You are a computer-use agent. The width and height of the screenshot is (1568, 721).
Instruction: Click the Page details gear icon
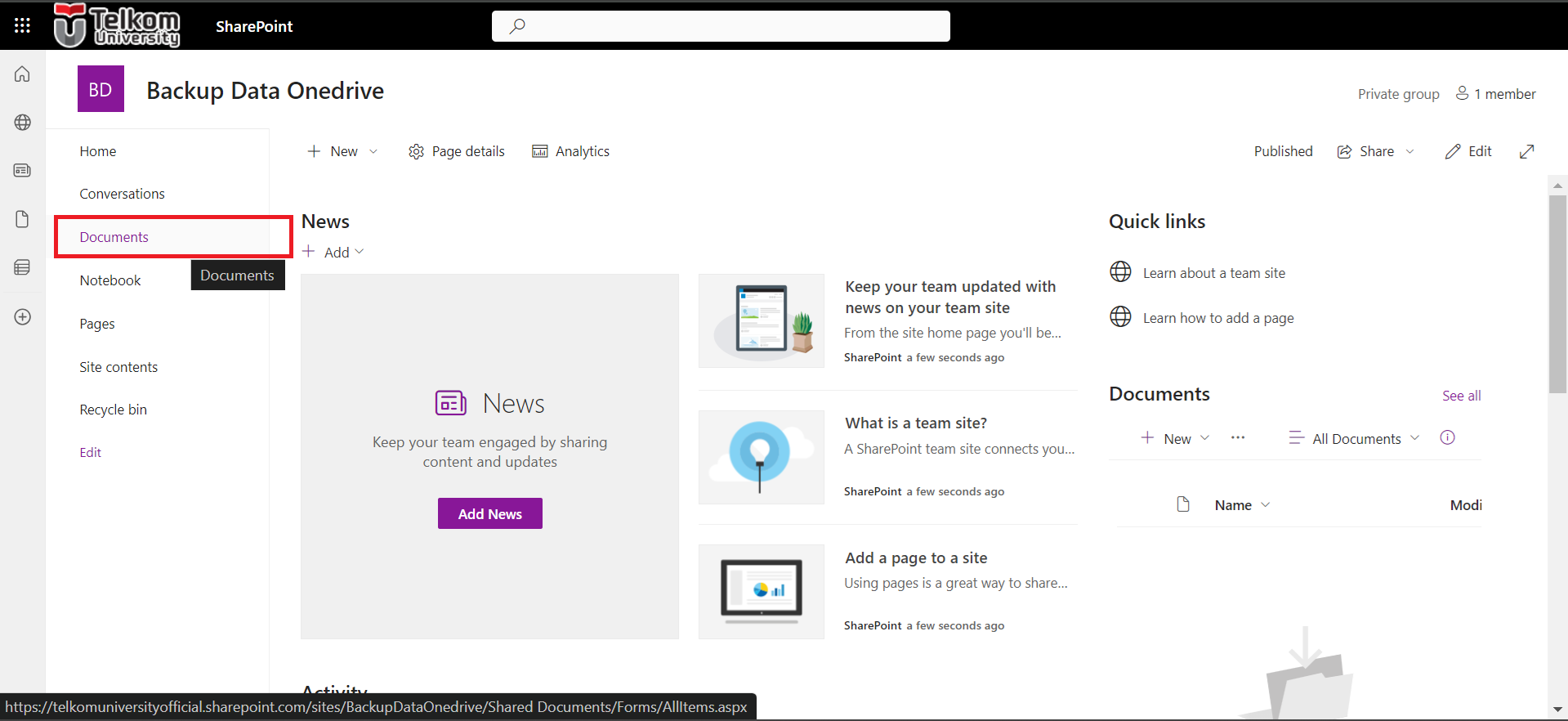pos(416,151)
